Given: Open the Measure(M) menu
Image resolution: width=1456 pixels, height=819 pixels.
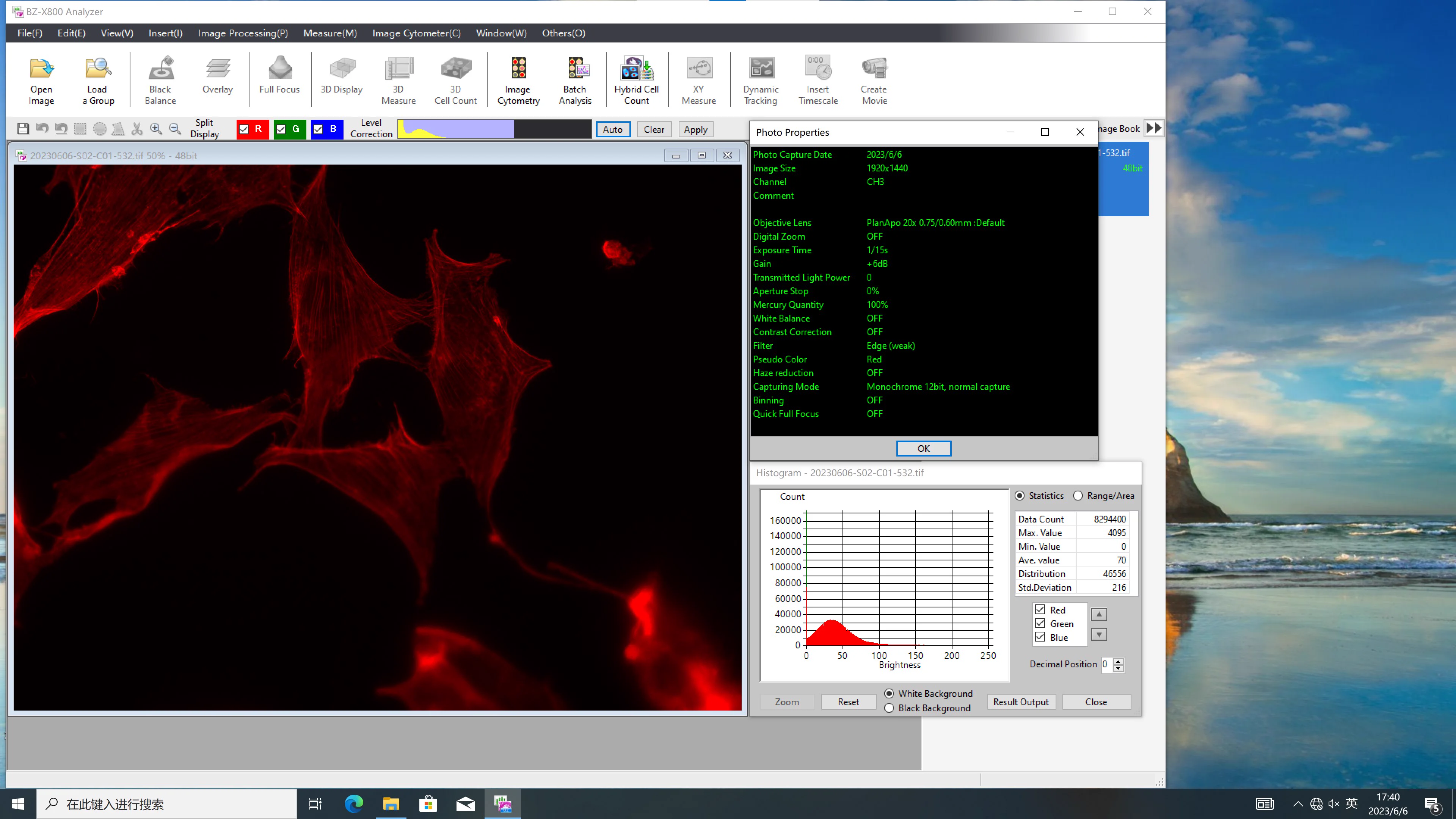Looking at the screenshot, I should pos(330,33).
